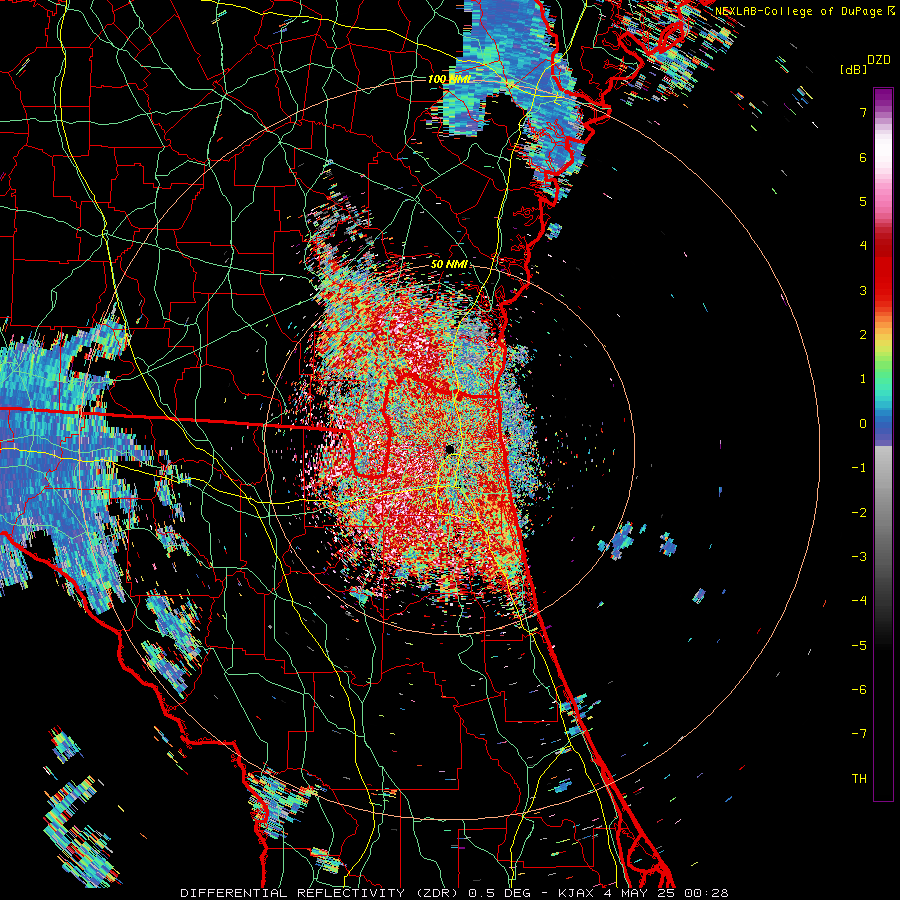Click the -6 value on the color scale
This screenshot has width=900, height=900.
[x=859, y=690]
